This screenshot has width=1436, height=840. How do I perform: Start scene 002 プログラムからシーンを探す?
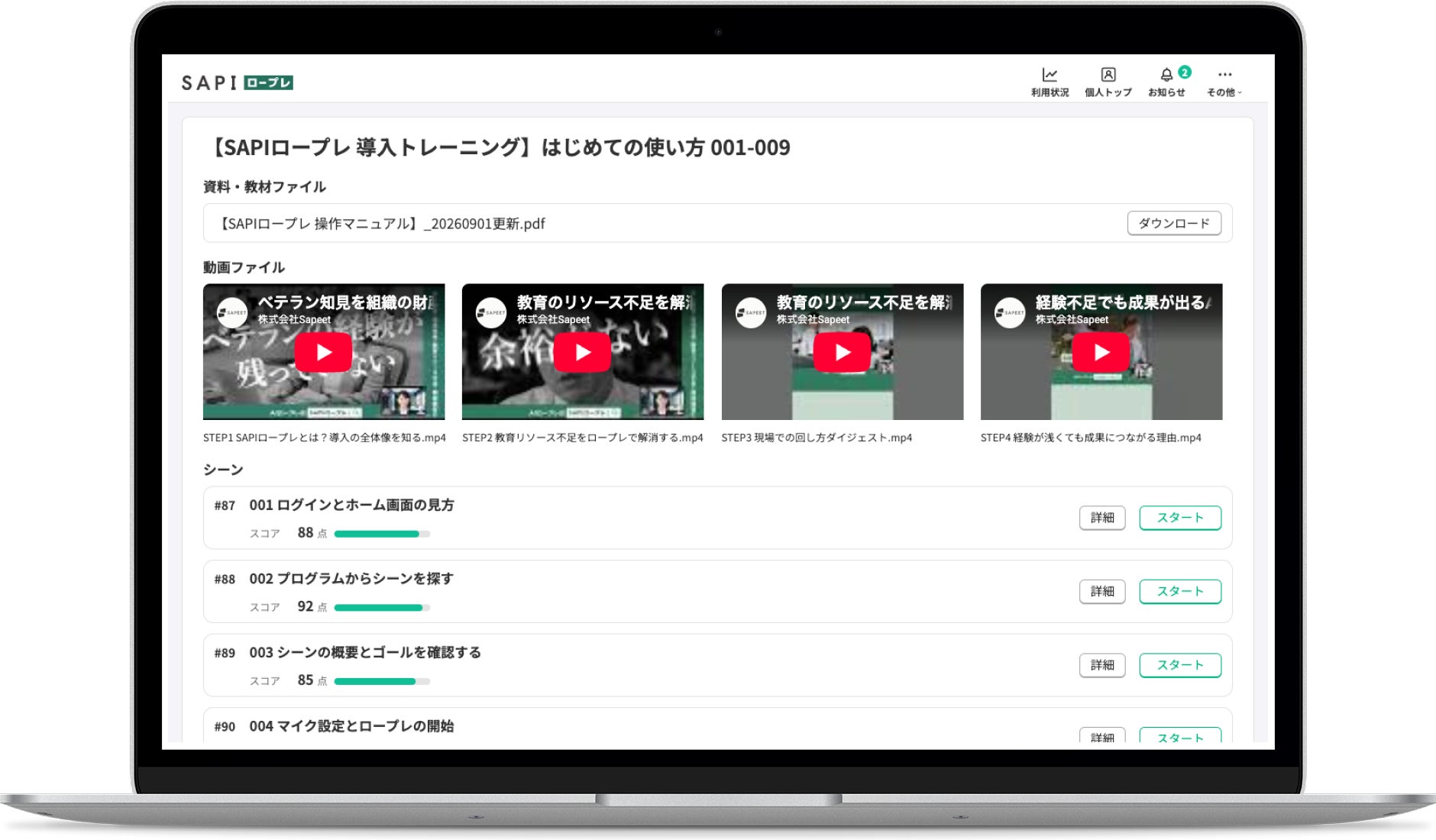pos(1180,591)
